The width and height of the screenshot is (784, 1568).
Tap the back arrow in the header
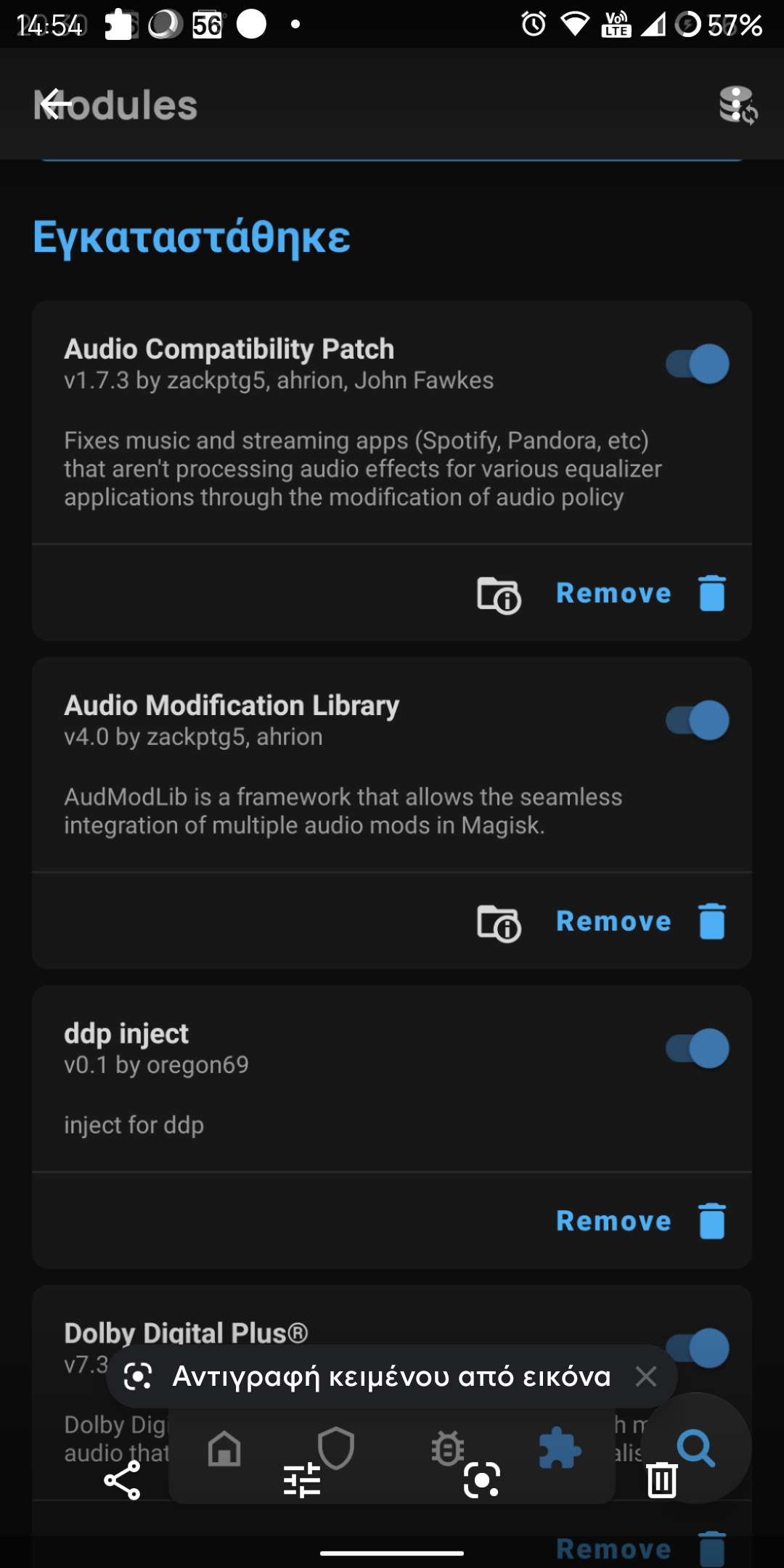pos(55,105)
